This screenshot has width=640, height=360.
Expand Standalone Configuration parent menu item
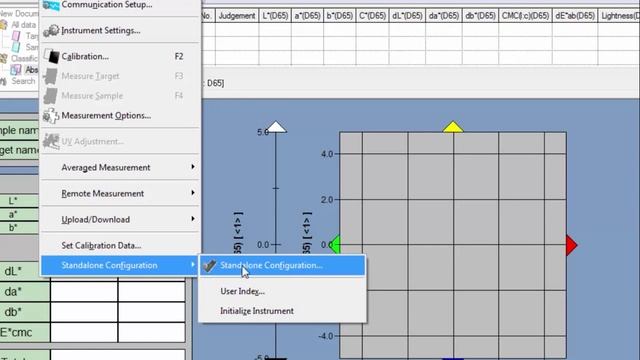coord(120,265)
